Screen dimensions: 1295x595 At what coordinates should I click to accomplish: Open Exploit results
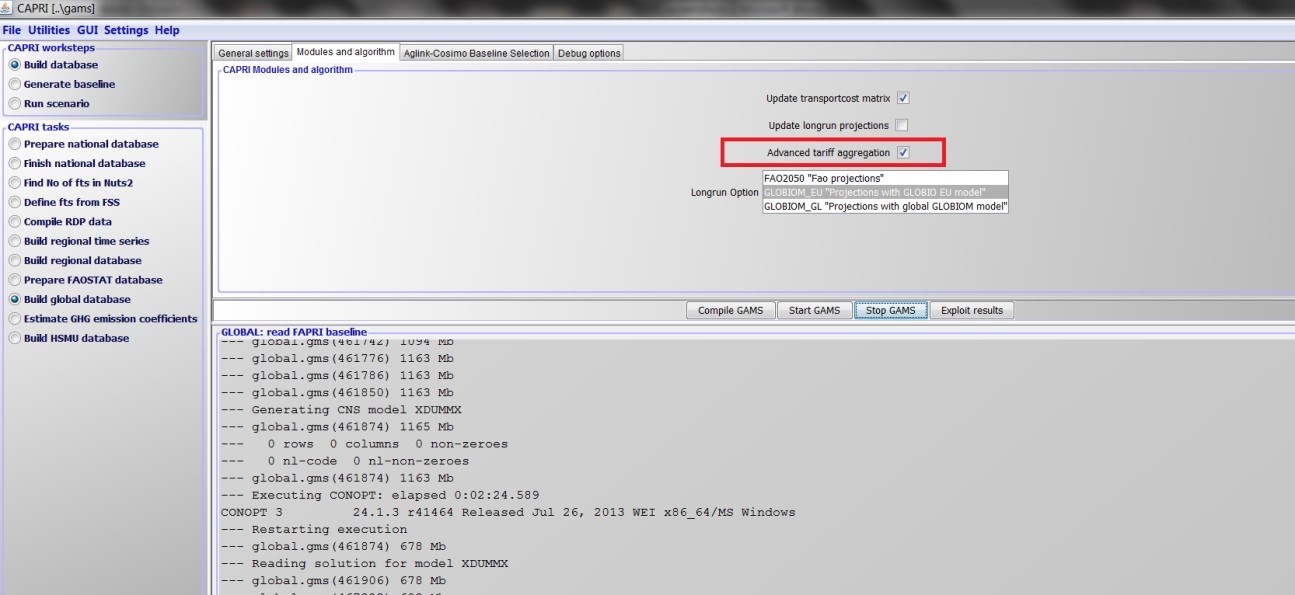tap(972, 310)
